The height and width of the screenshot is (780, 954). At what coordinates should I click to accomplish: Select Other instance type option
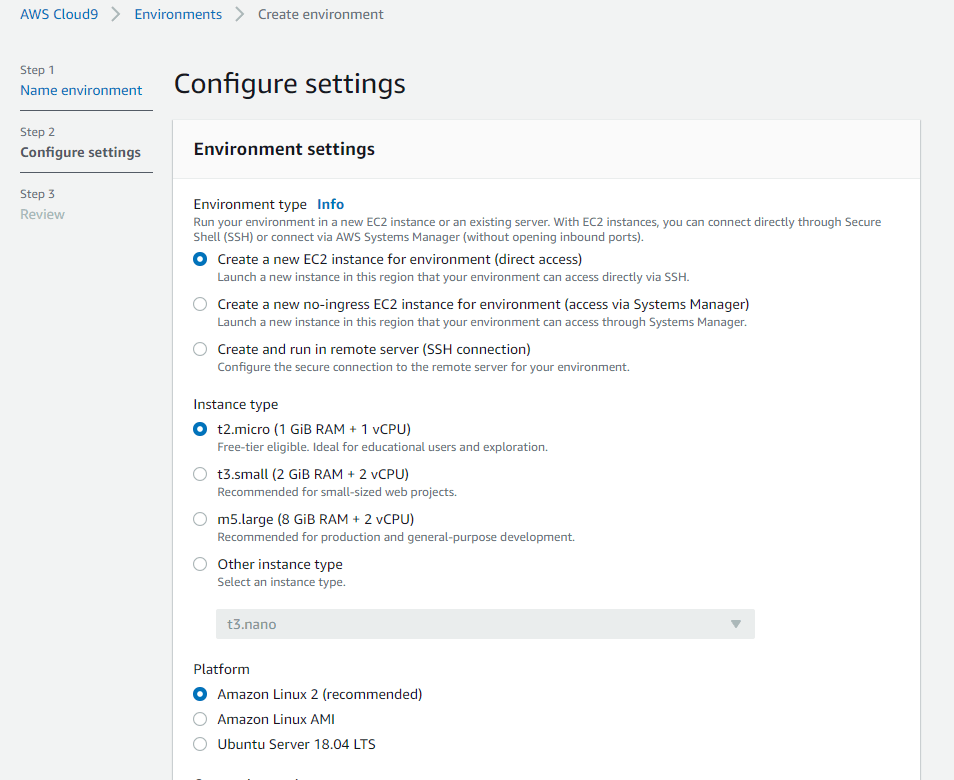click(200, 564)
